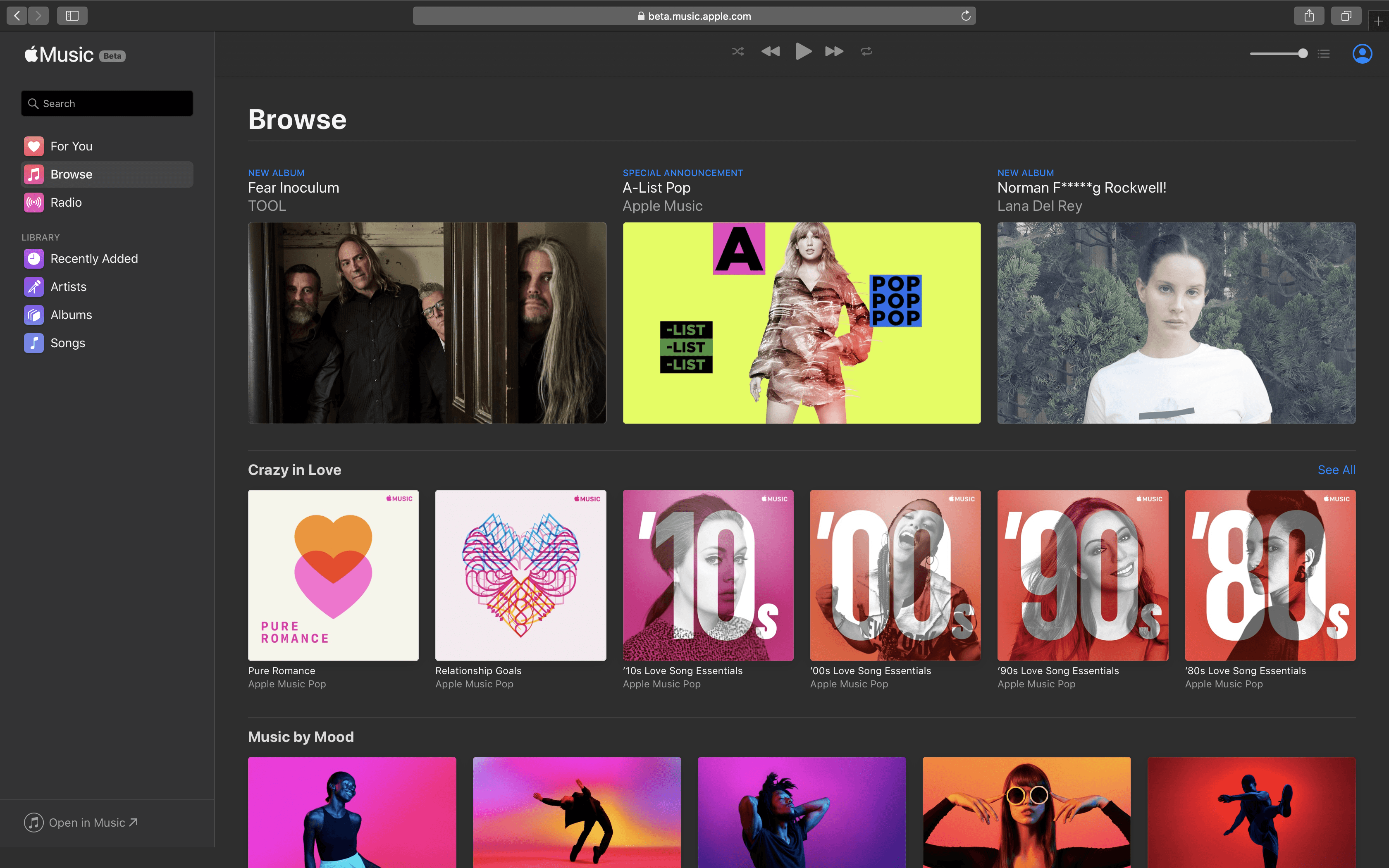
Task: Open Artists in the library
Action: coord(107,287)
